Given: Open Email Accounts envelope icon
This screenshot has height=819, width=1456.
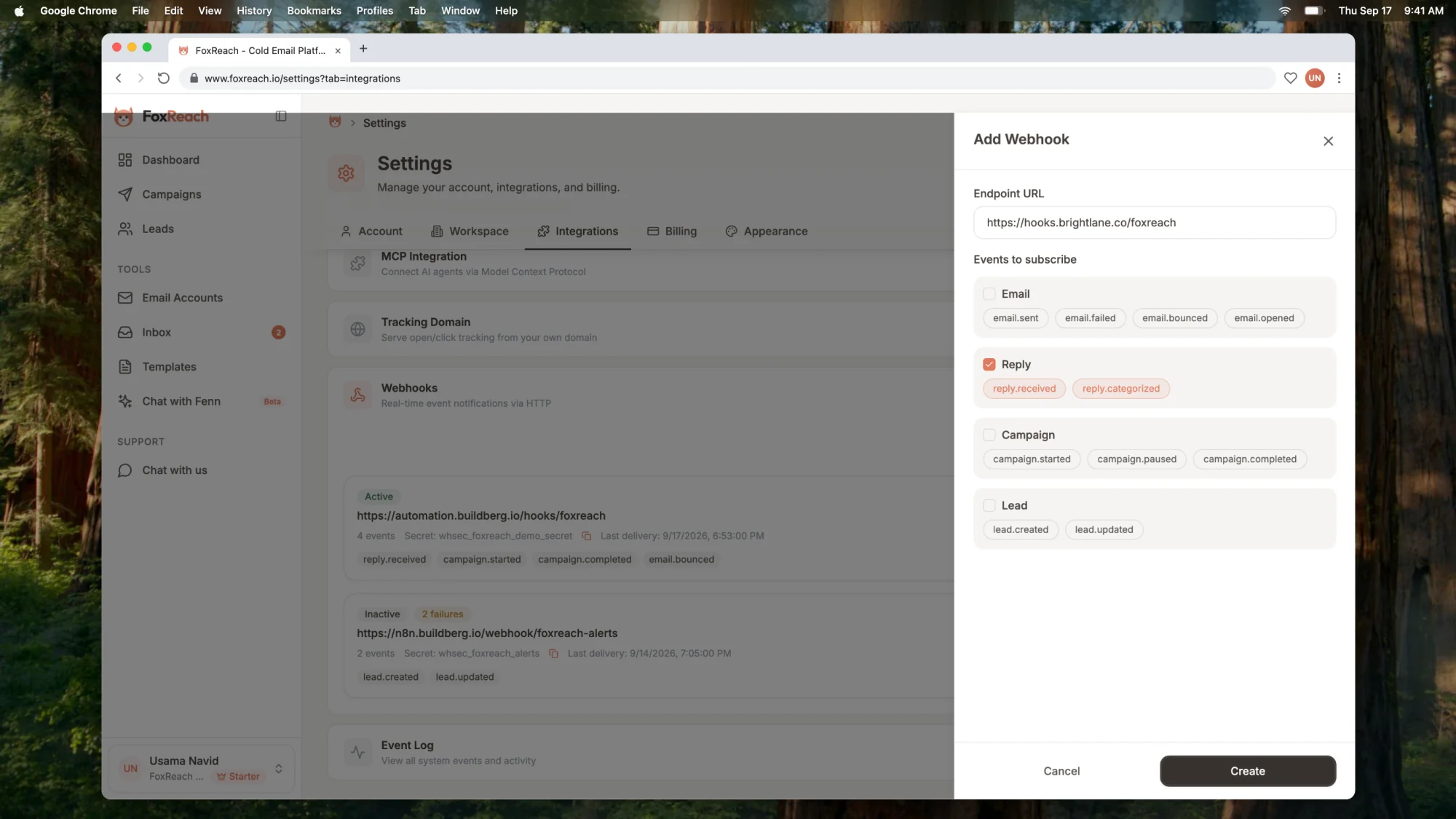Looking at the screenshot, I should click(125, 298).
